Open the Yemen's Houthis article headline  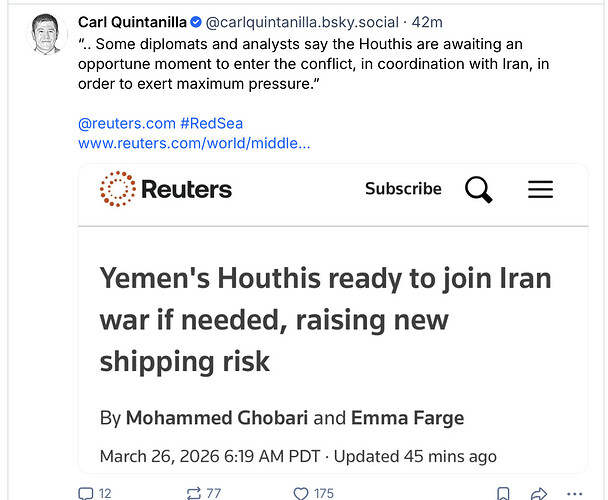tap(325, 319)
